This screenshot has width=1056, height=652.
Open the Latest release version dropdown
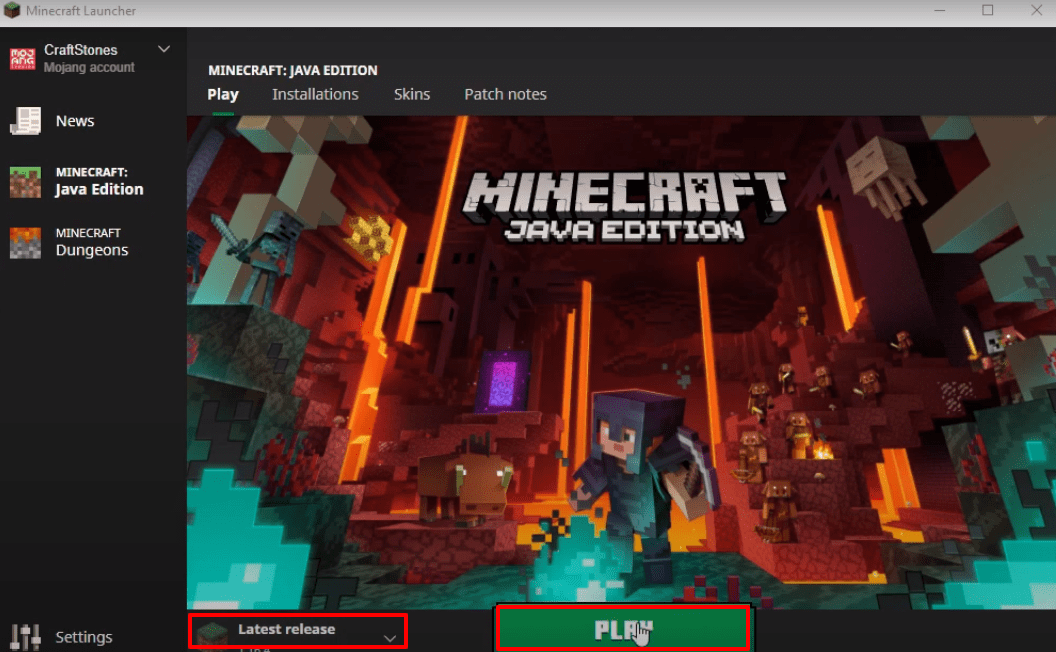[298, 632]
